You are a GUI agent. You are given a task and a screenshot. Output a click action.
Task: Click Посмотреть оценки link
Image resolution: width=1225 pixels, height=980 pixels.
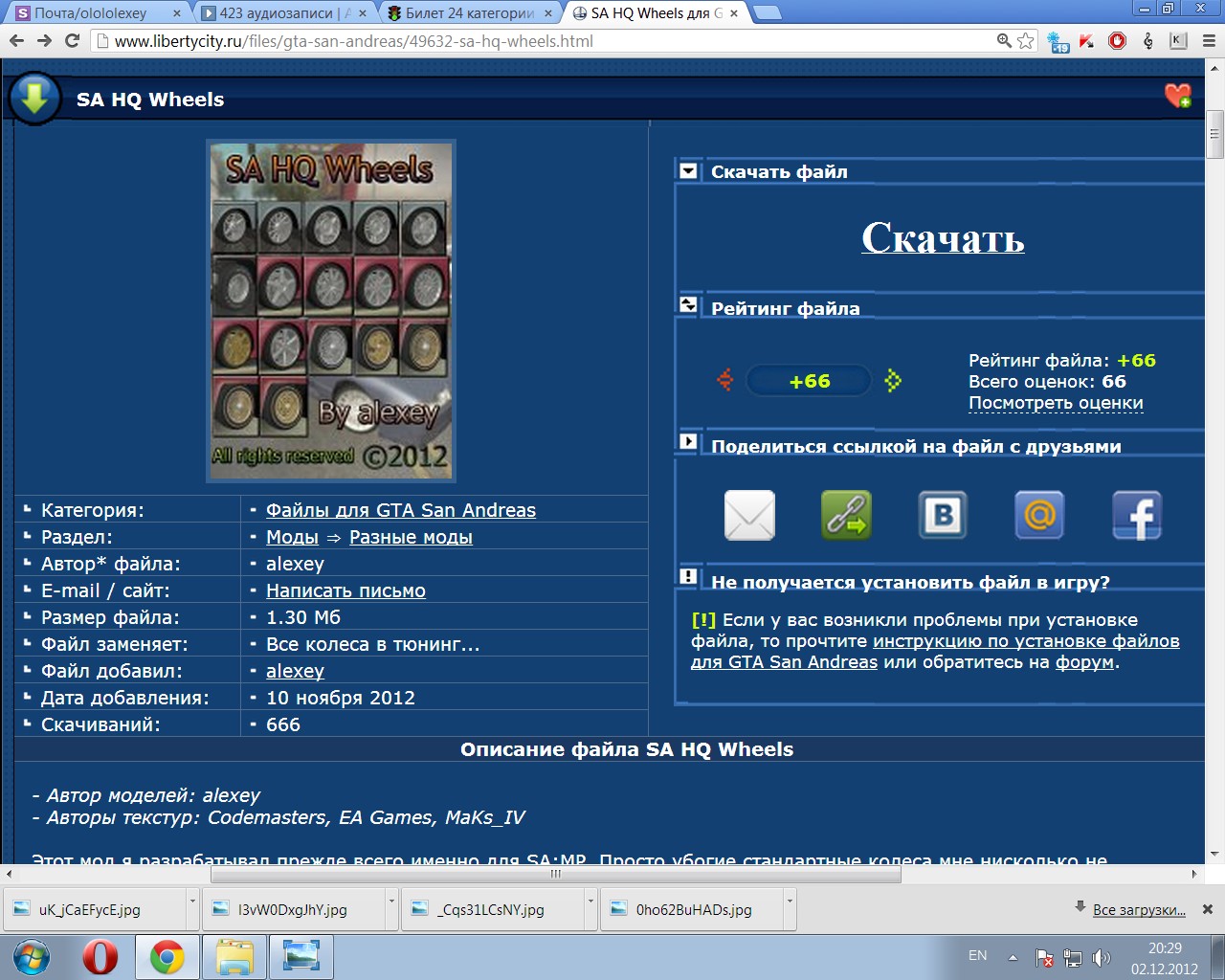click(x=1056, y=403)
